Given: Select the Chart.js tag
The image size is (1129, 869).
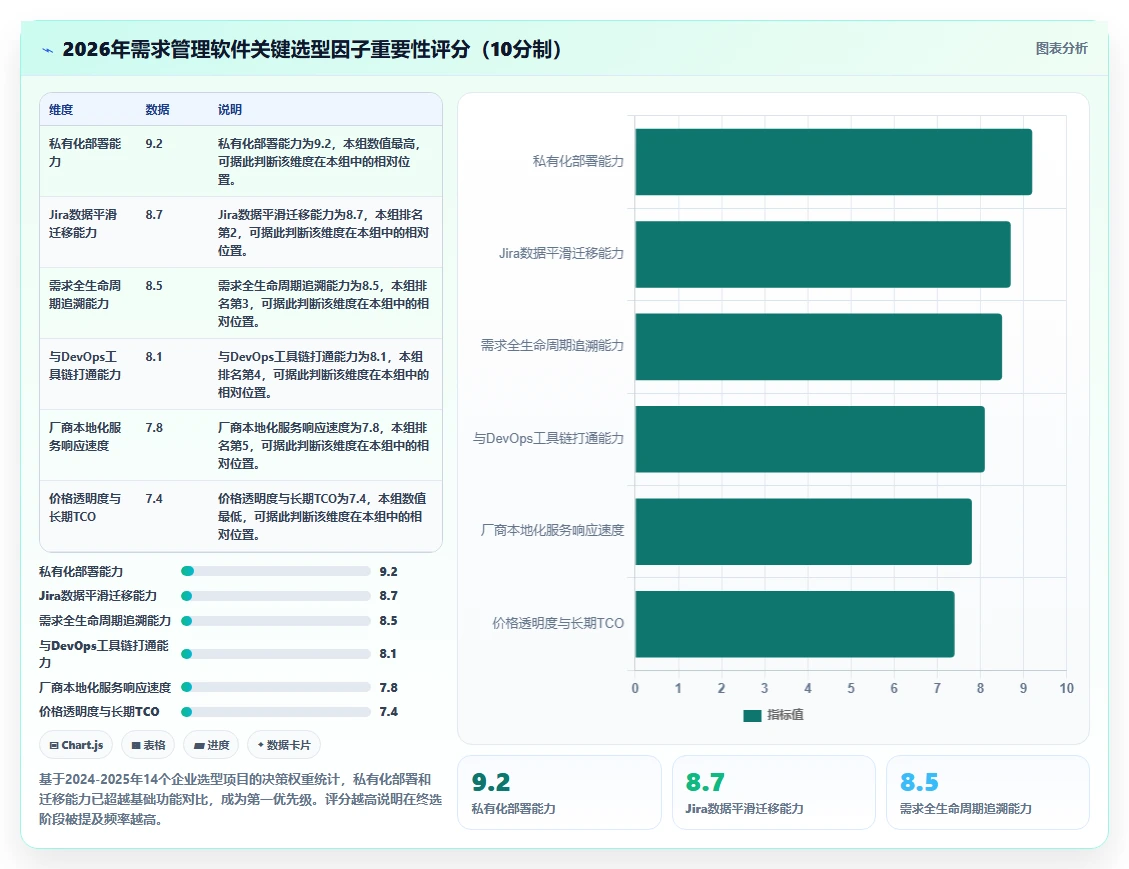Looking at the screenshot, I should tap(76, 745).
